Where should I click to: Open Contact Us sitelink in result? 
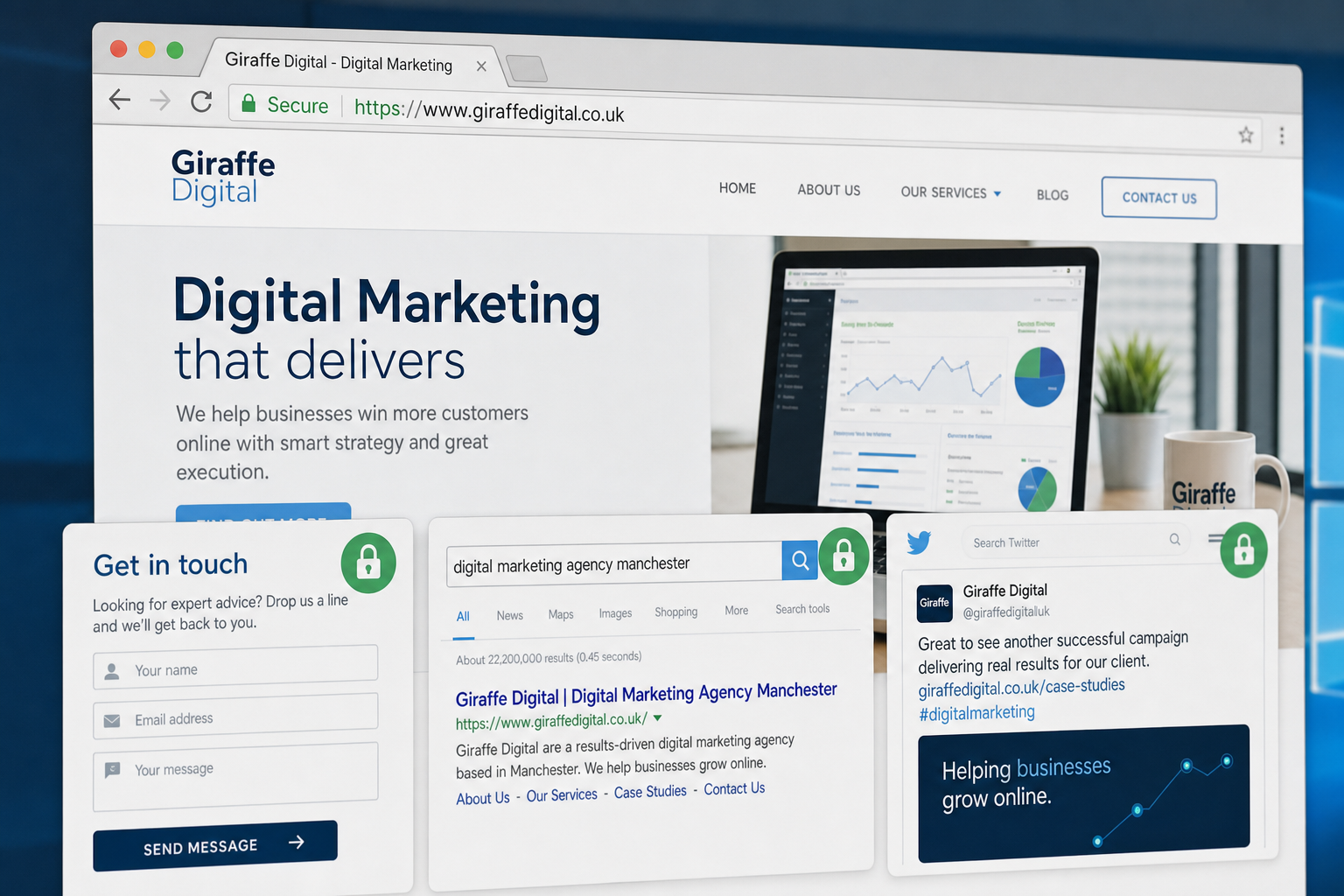click(734, 788)
